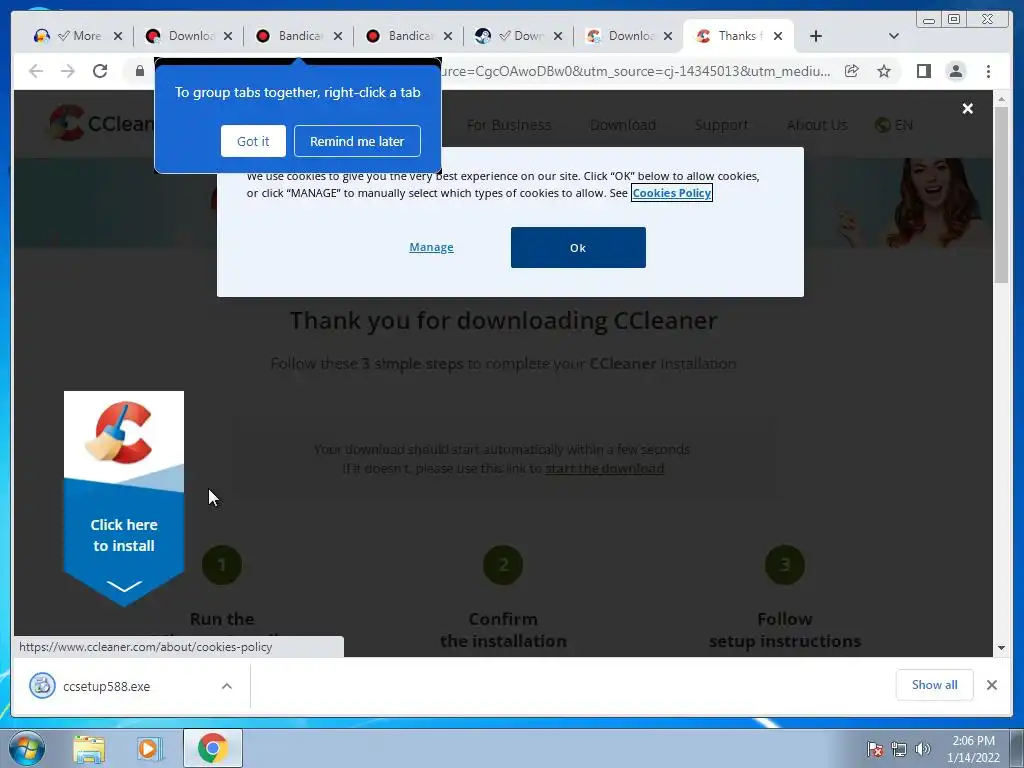Open Action Center flag tray icon

point(875,749)
